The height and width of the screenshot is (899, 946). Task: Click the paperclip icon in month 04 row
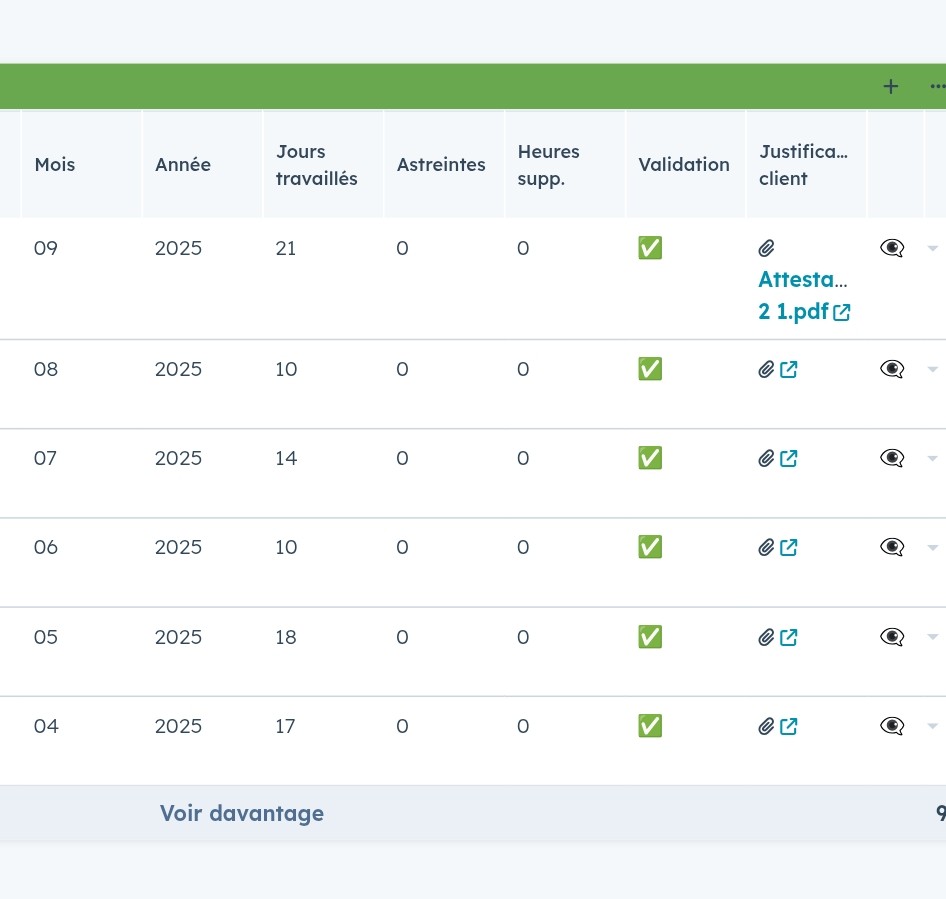(x=767, y=727)
